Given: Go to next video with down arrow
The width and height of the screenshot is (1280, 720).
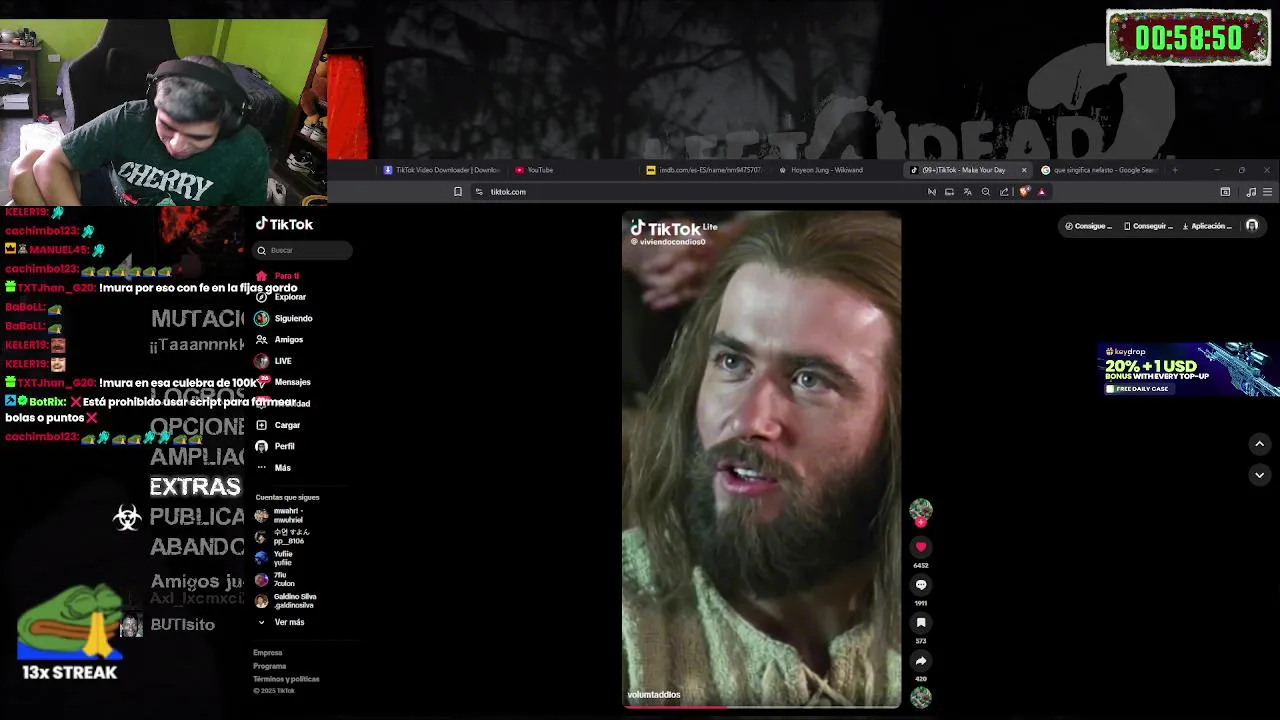Looking at the screenshot, I should point(1259,475).
